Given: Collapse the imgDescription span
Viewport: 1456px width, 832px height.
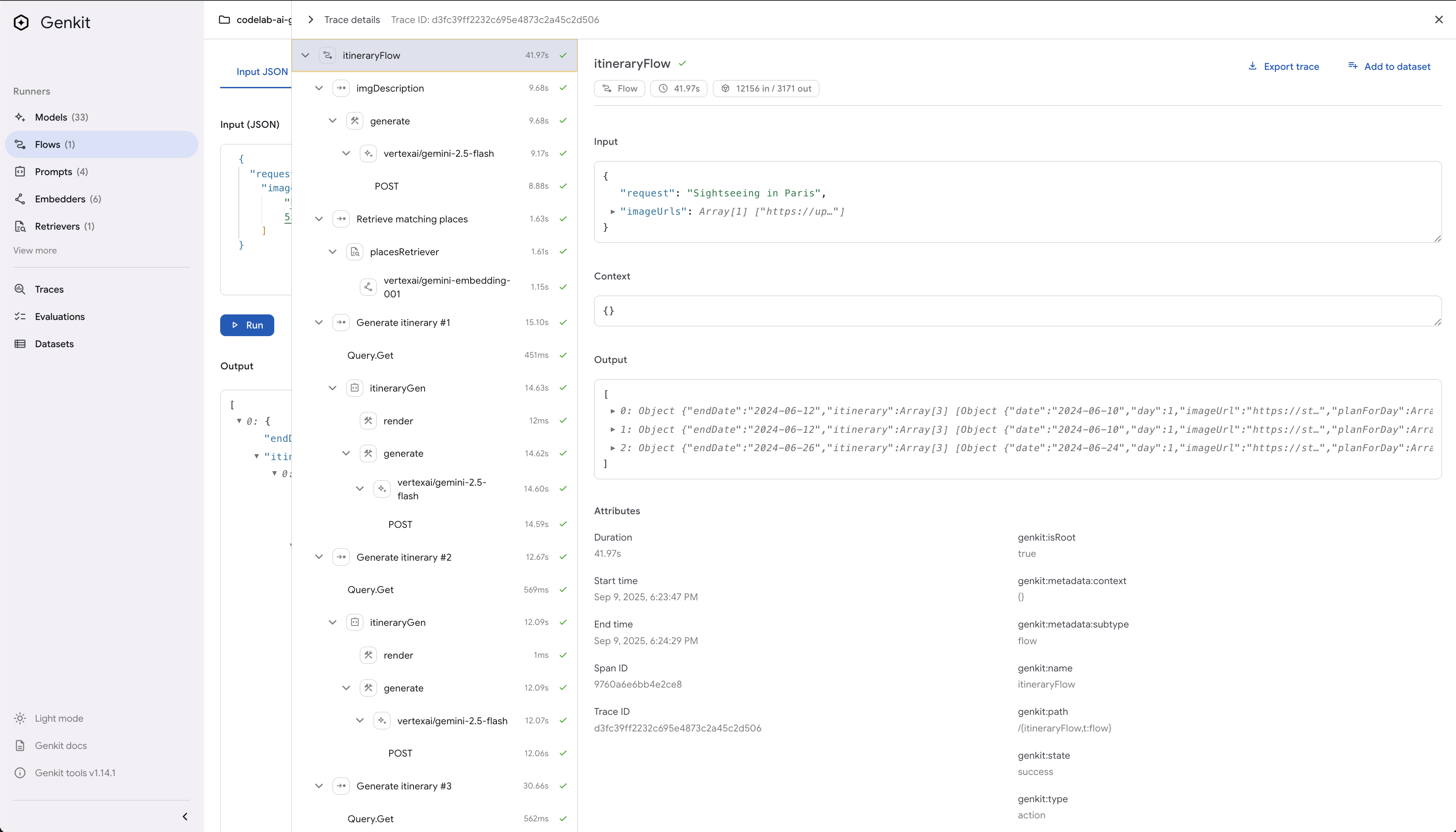Looking at the screenshot, I should click(x=319, y=88).
